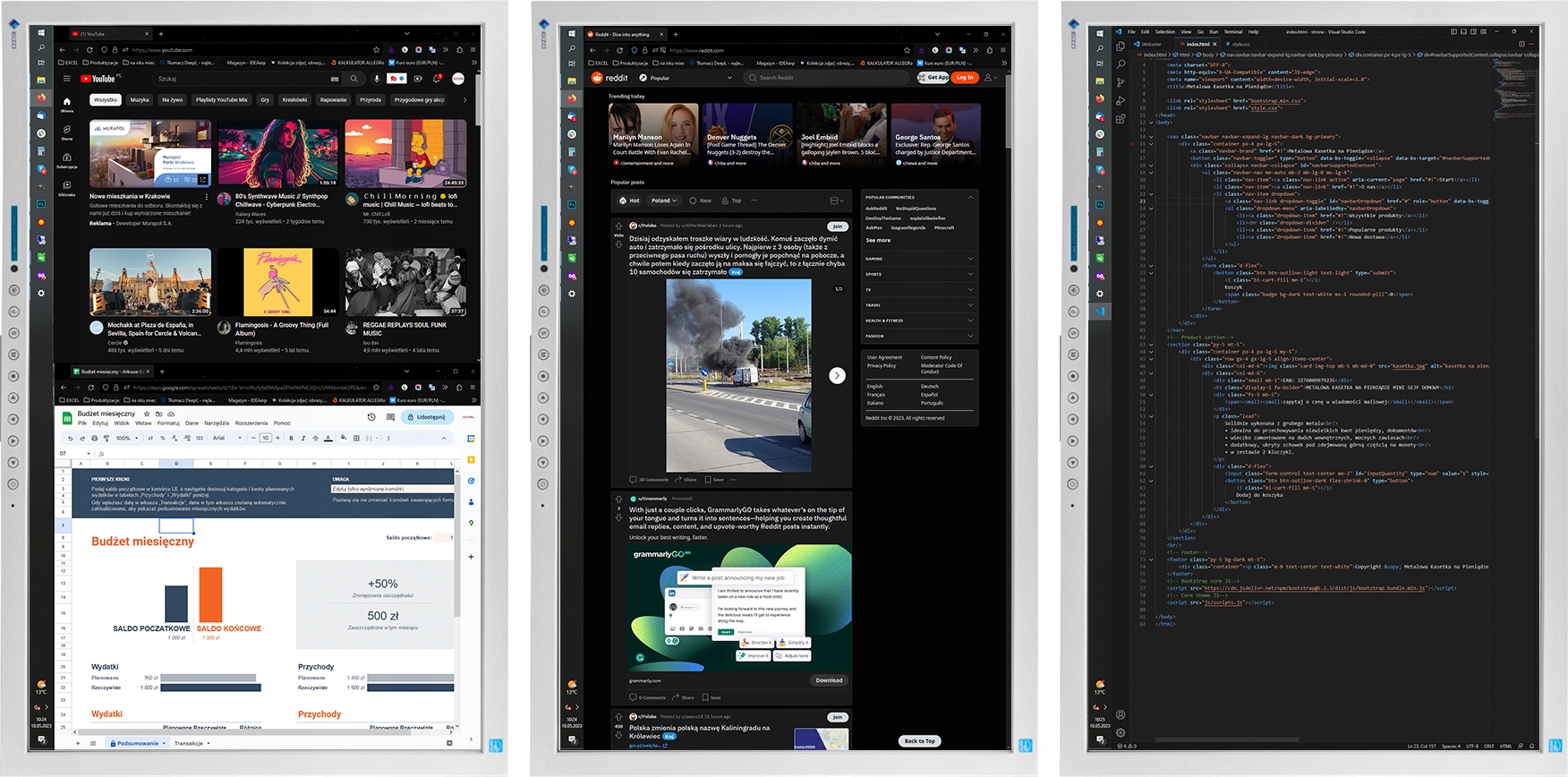Image resolution: width=1568 pixels, height=777 pixels.
Task: Click the Log In button on Reddit
Action: [x=964, y=78]
